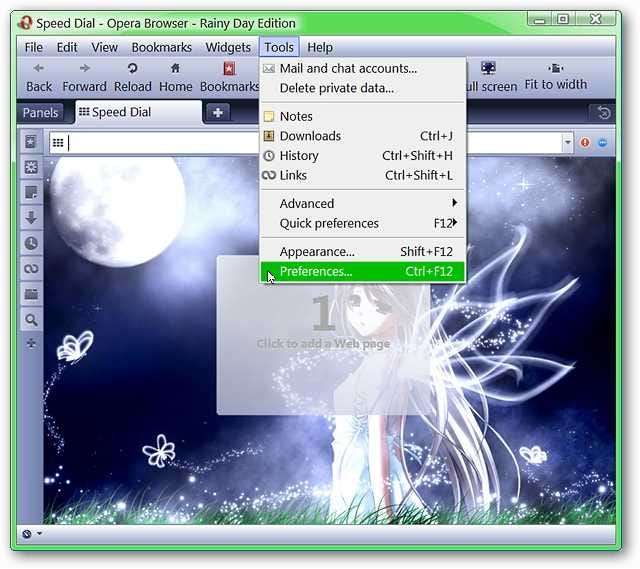Open Appearance settings
The width and height of the screenshot is (640, 569).
click(362, 251)
